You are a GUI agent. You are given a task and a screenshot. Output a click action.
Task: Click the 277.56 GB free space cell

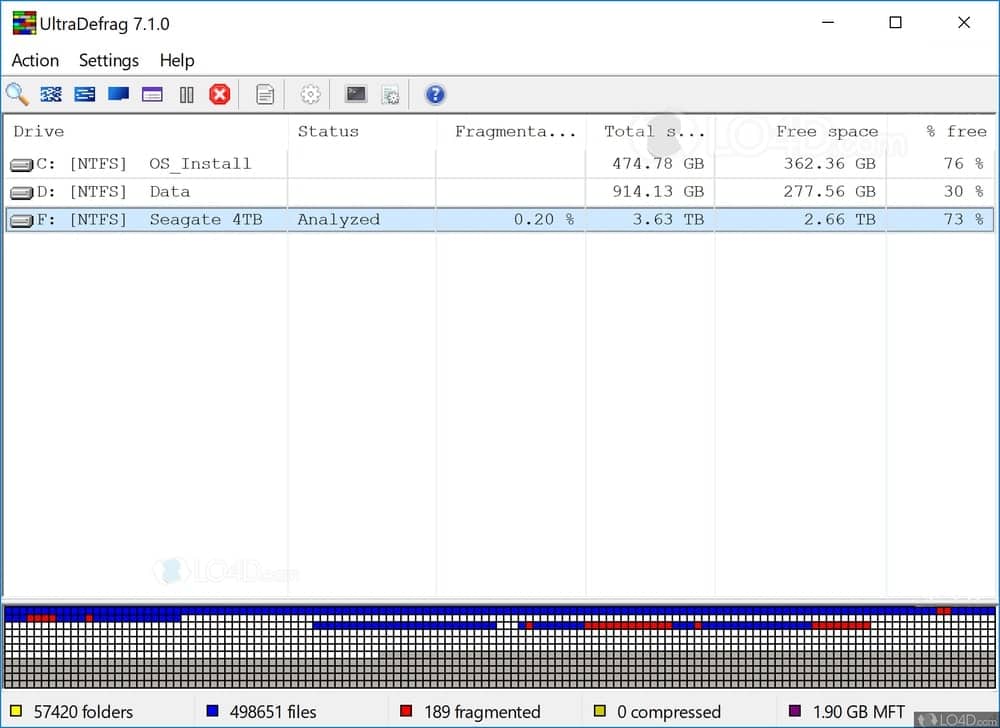(830, 192)
